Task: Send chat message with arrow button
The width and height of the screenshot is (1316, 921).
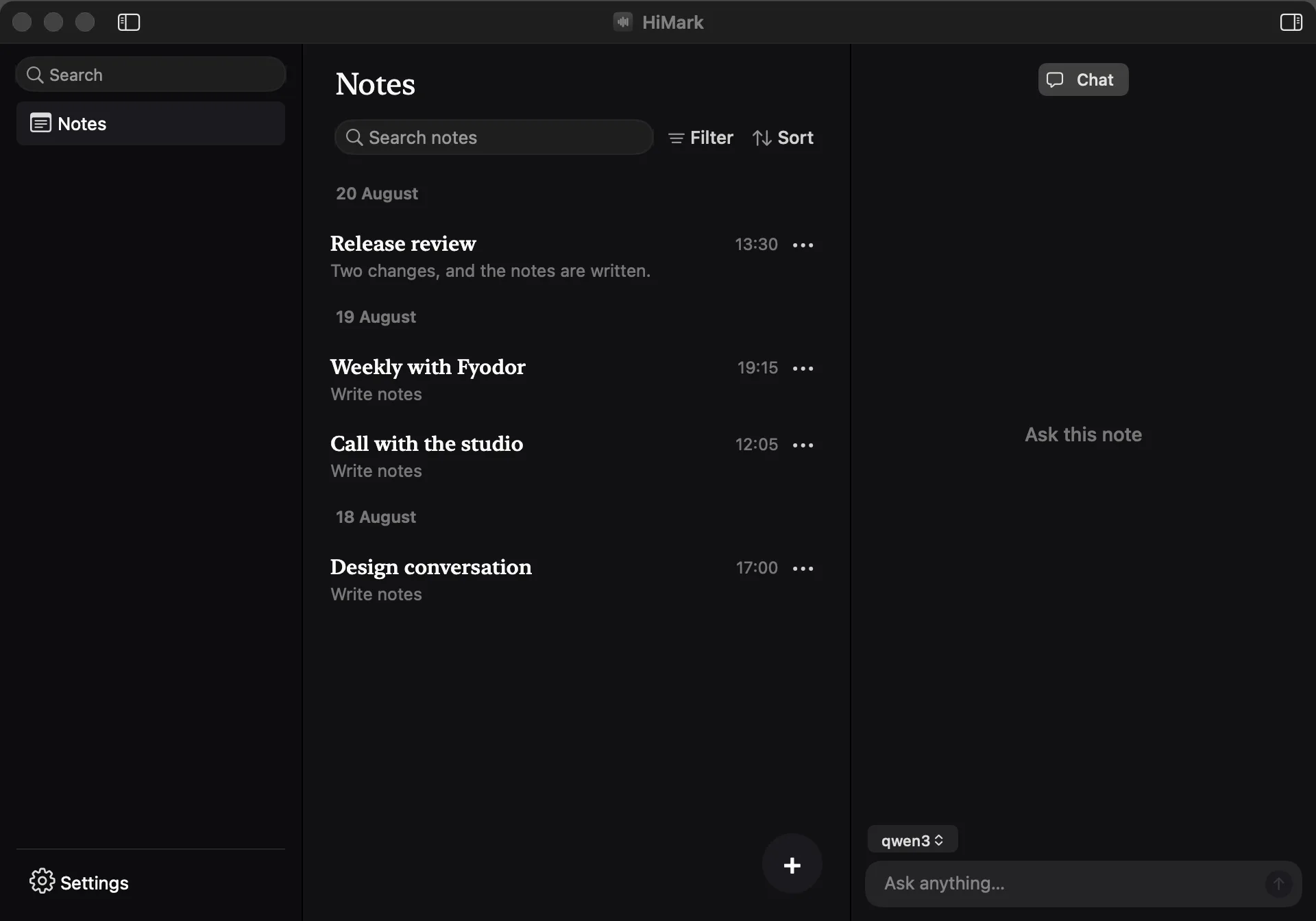Action: click(x=1278, y=883)
